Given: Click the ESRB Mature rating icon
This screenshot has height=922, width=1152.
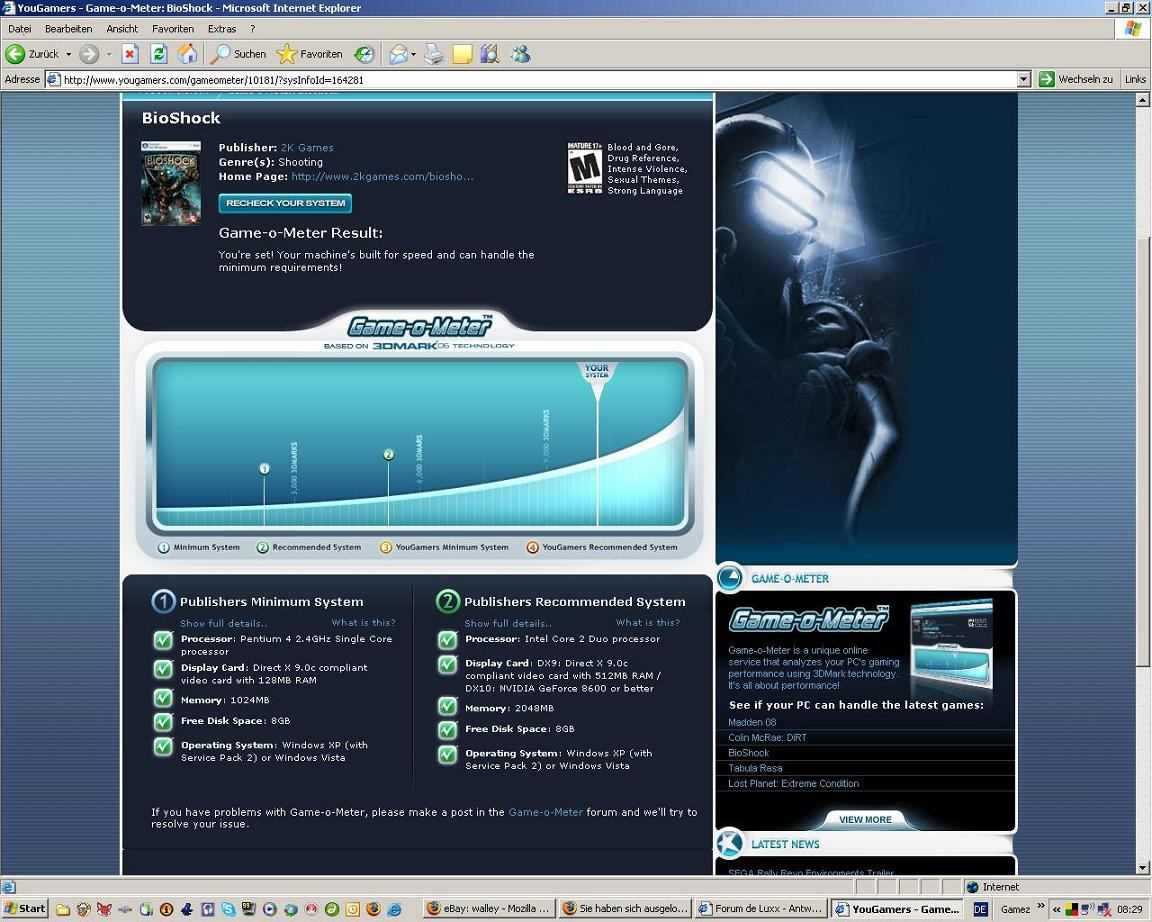Looking at the screenshot, I should click(x=585, y=168).
